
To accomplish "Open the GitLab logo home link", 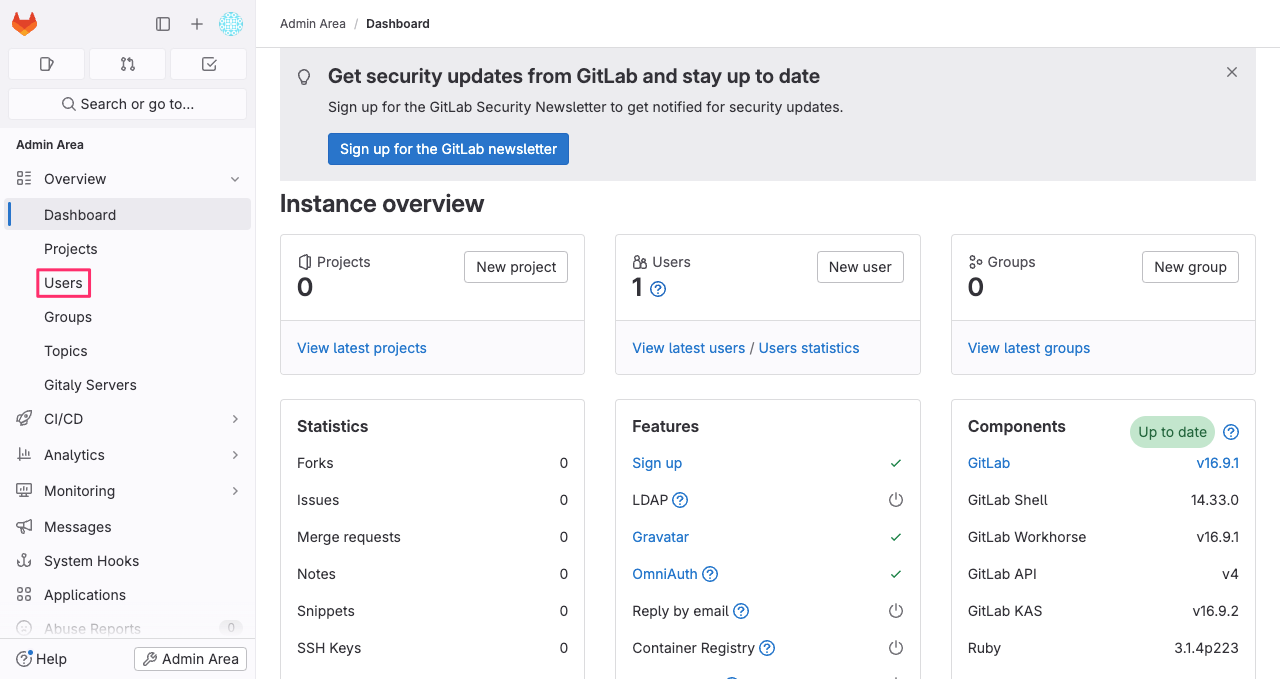I will tap(24, 24).
